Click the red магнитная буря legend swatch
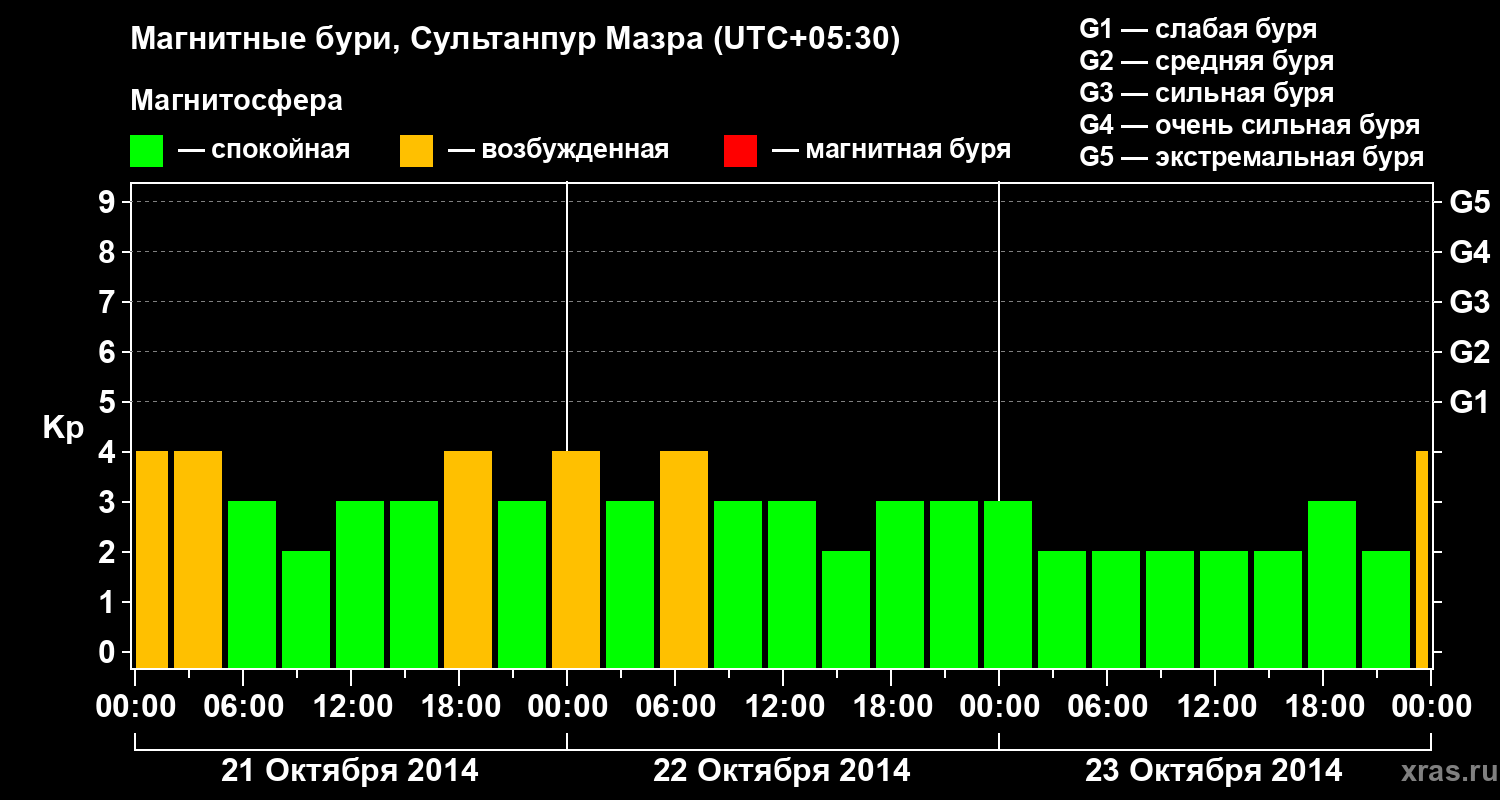 [x=740, y=151]
